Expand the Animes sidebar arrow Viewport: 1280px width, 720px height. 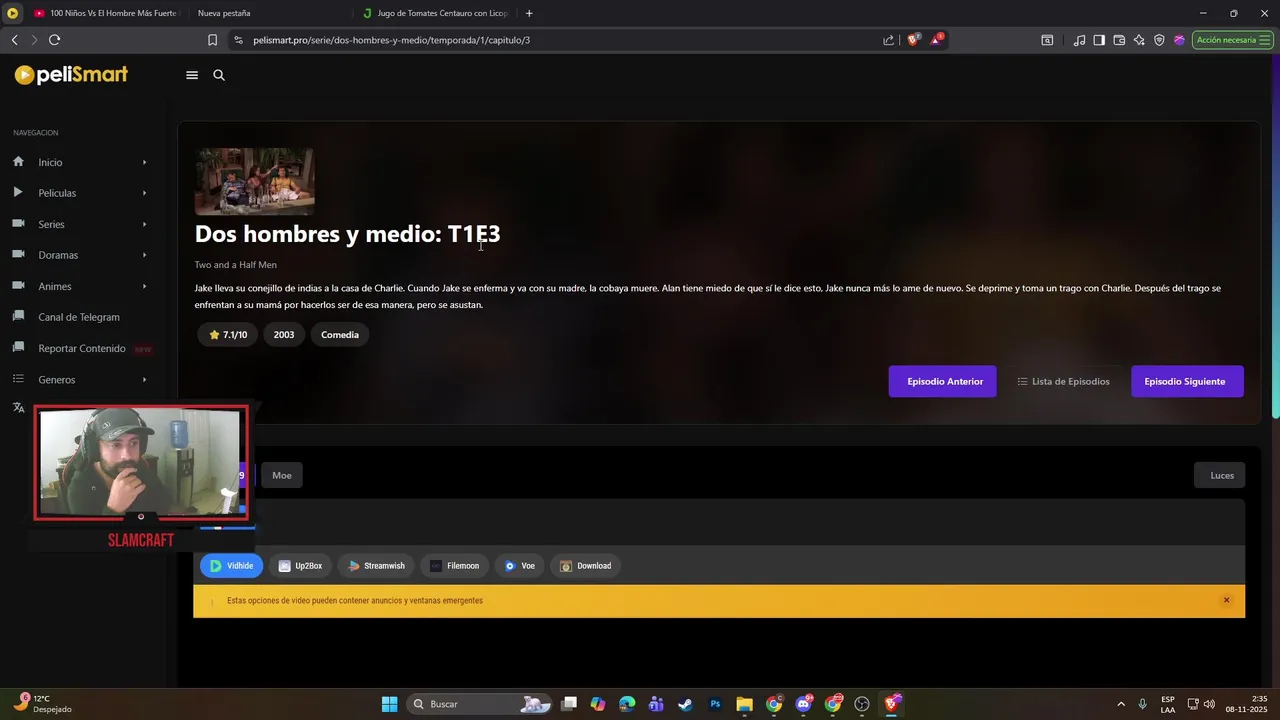click(144, 286)
